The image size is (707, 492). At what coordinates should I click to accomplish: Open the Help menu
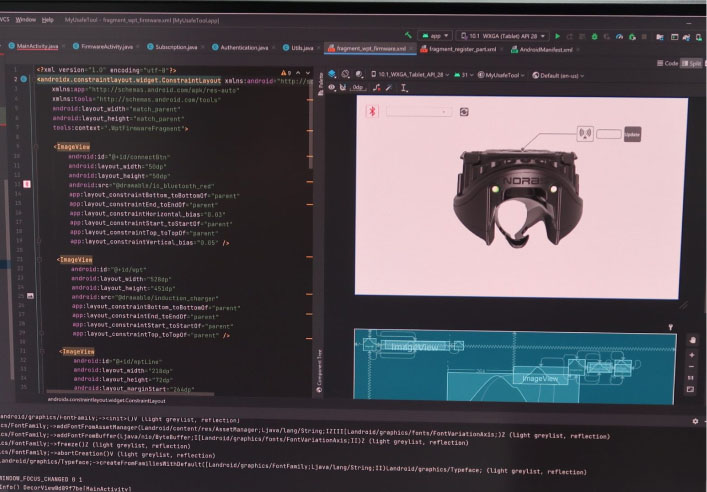point(48,20)
